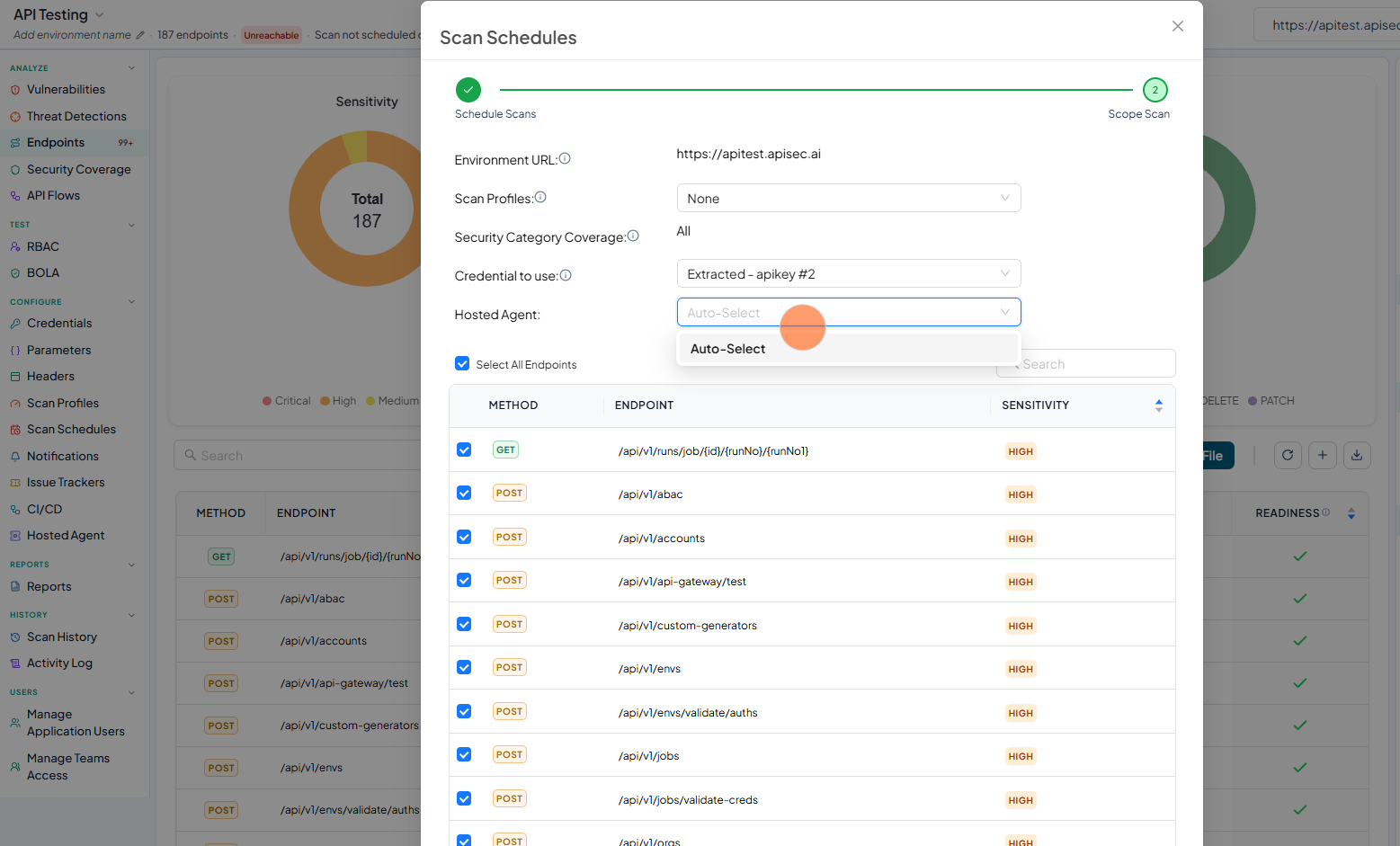Click the Issue Trackers icon

point(15,483)
